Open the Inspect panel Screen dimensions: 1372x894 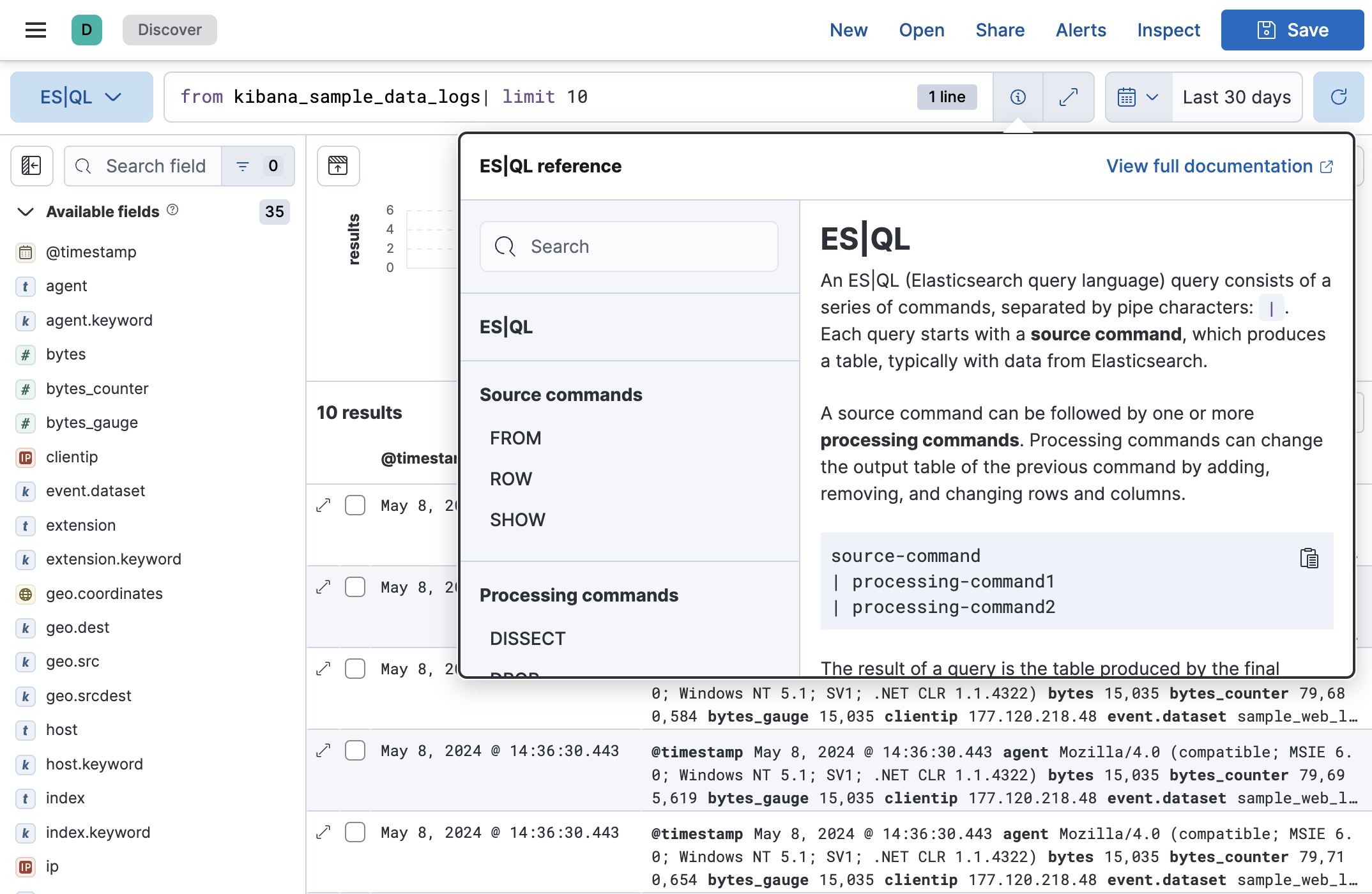coord(1168,29)
